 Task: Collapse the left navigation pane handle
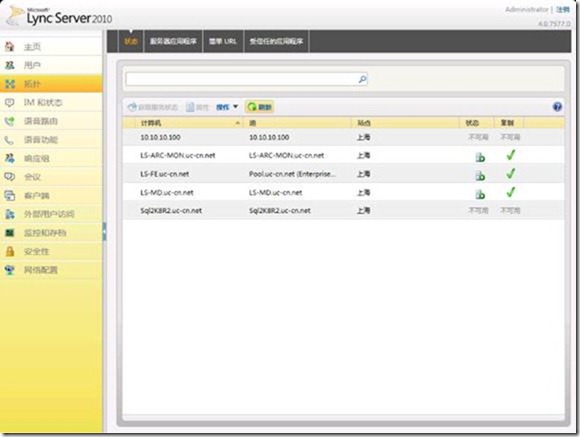point(104,232)
